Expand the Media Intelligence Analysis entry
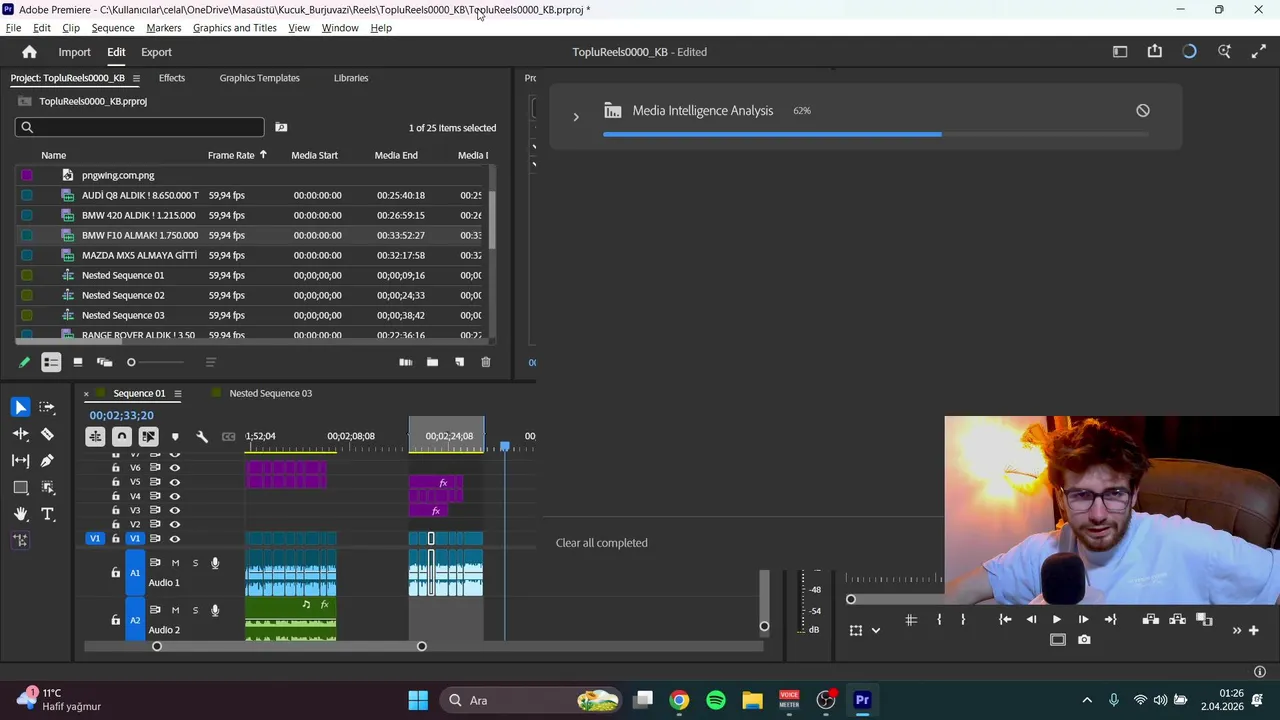Viewport: 1280px width, 720px height. tap(576, 117)
